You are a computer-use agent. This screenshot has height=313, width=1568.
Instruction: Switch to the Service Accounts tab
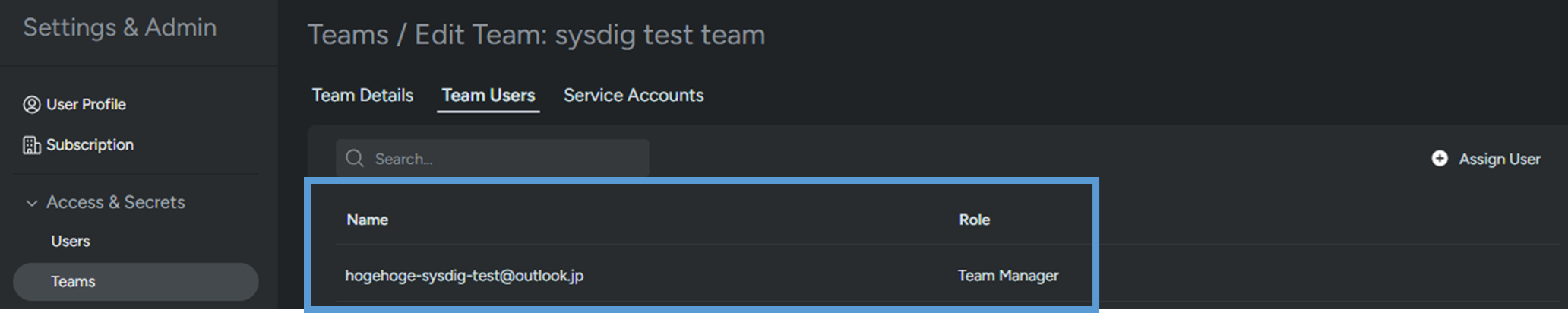[634, 95]
